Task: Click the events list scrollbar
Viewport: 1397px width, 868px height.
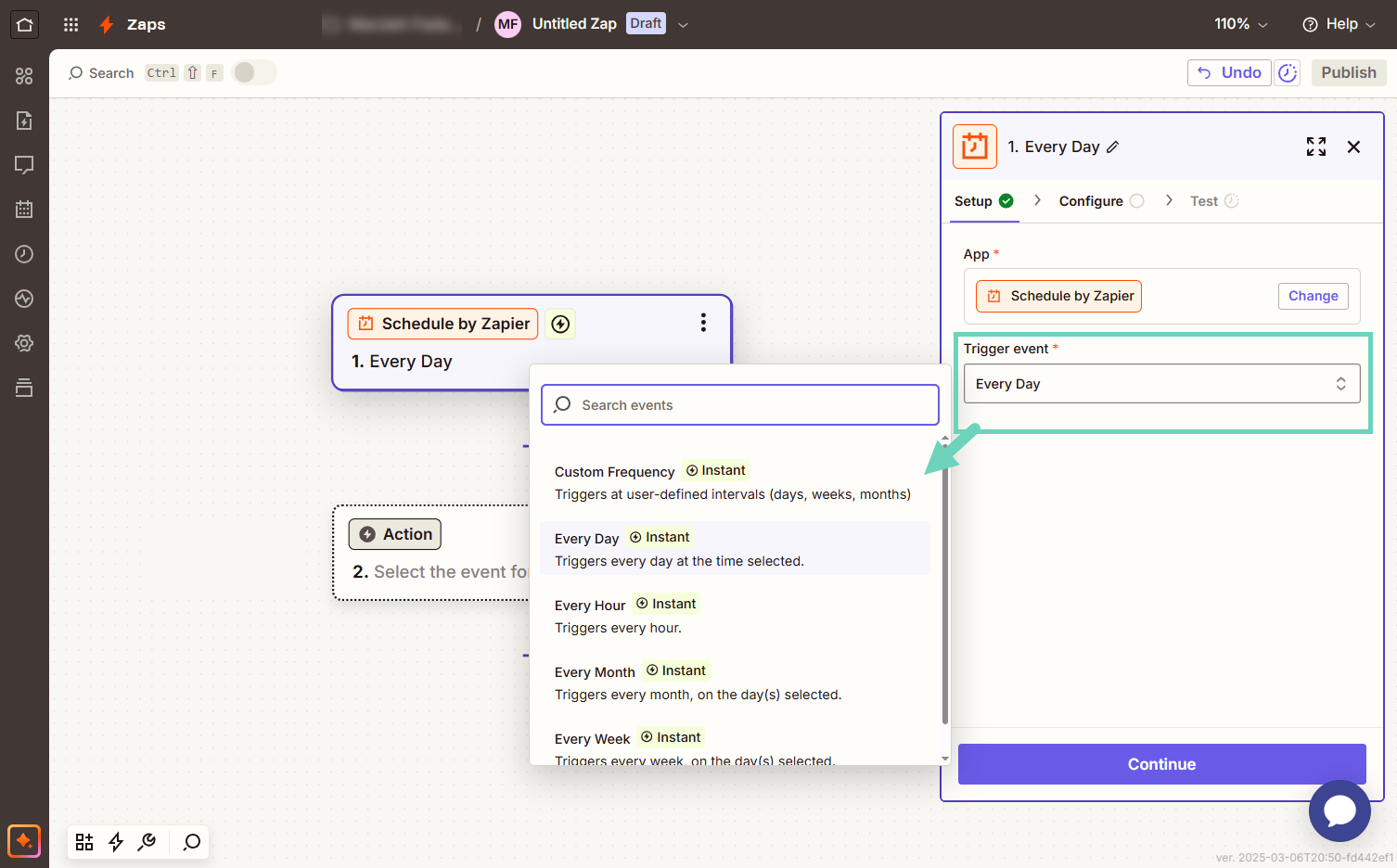Action: [x=944, y=594]
